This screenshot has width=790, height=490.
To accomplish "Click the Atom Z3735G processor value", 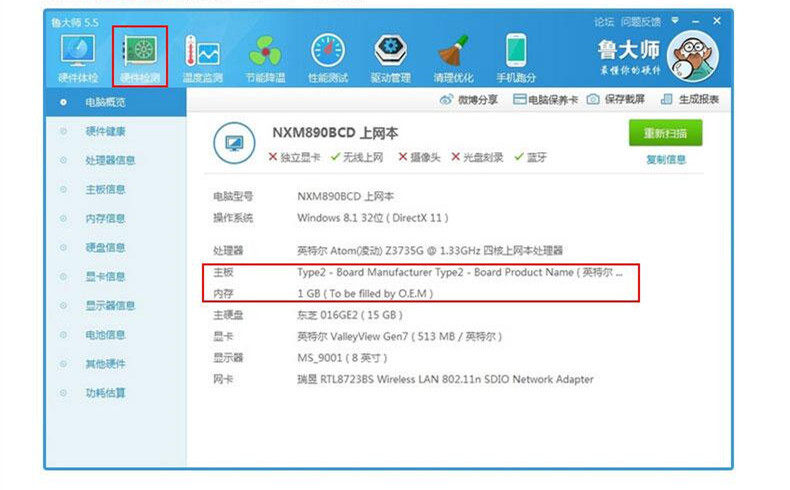I will pos(430,250).
